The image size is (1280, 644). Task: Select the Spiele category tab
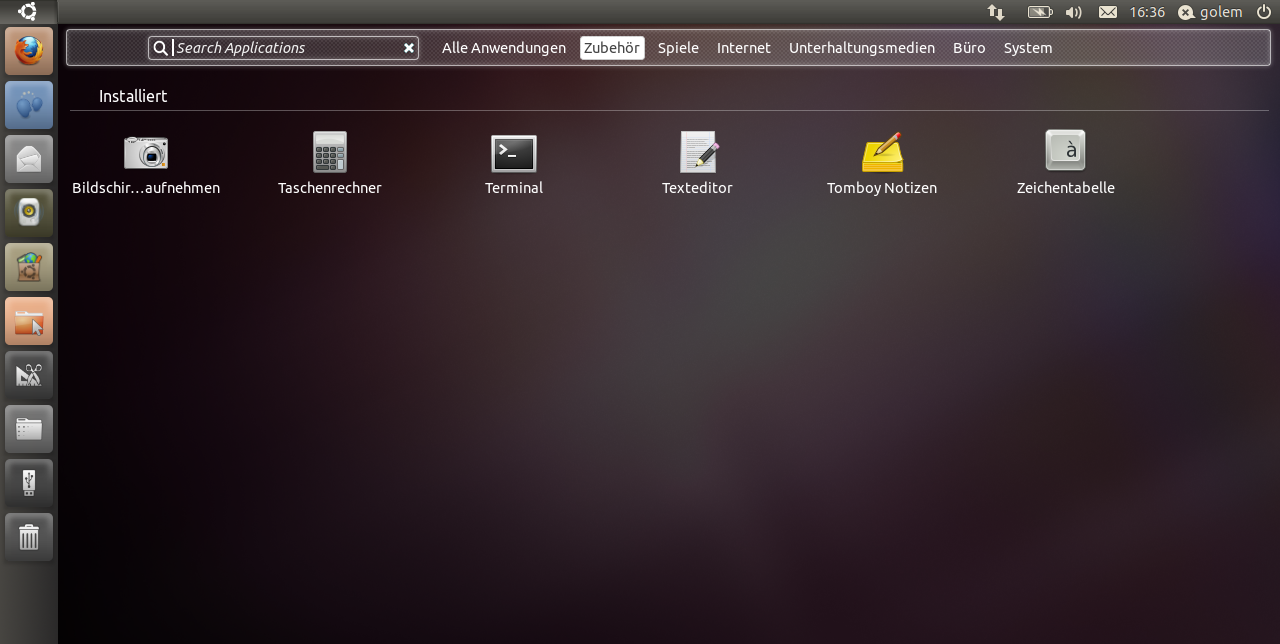[678, 48]
